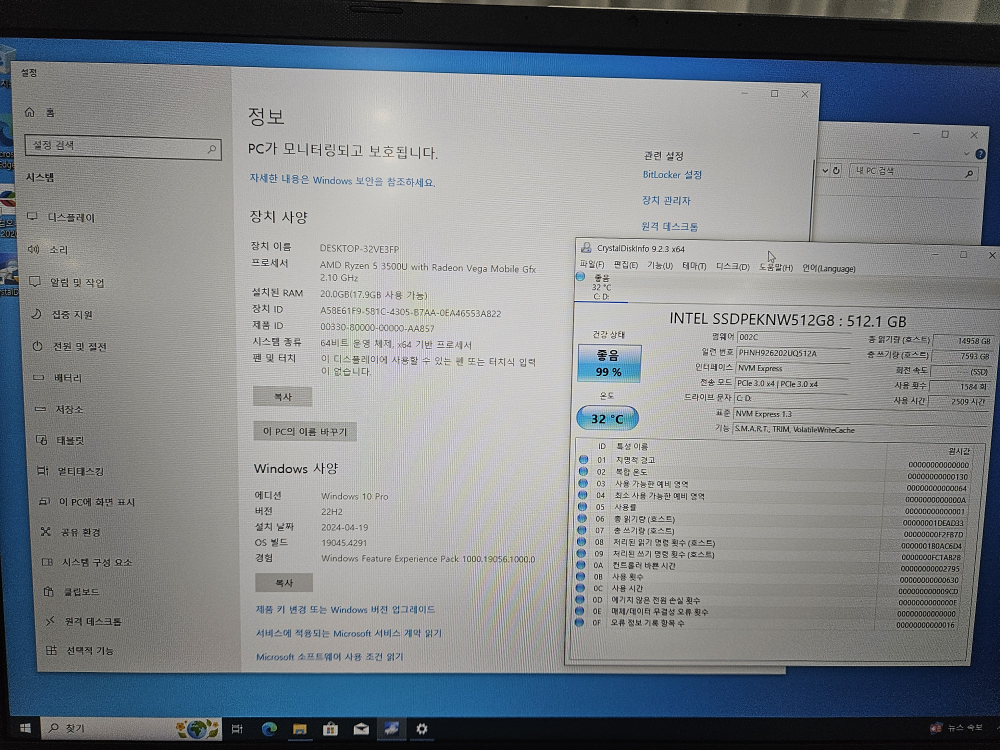Click the Windows Start button
Image resolution: width=1000 pixels, height=750 pixels.
point(26,728)
